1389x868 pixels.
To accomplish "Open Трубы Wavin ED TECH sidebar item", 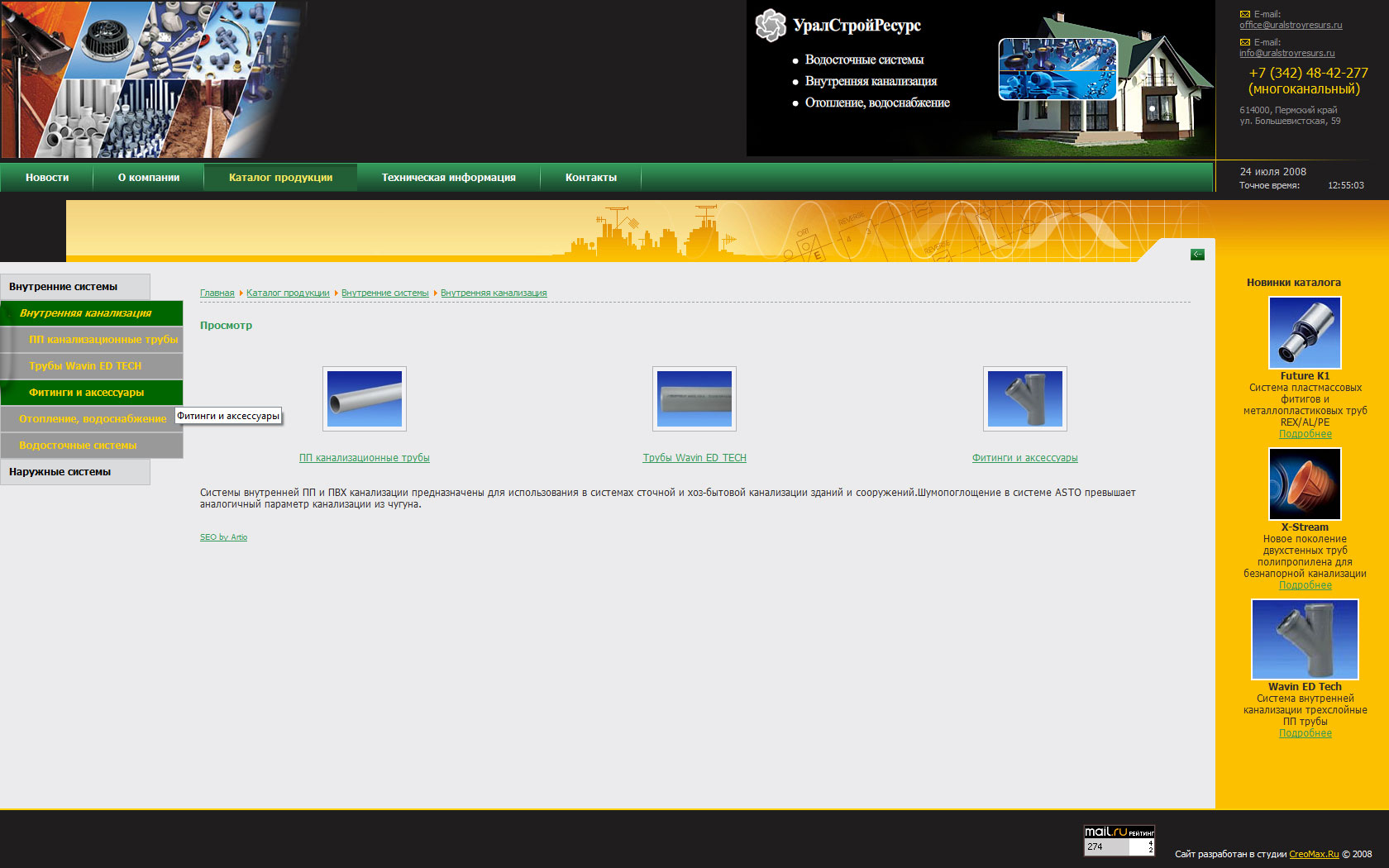I will pos(92,366).
